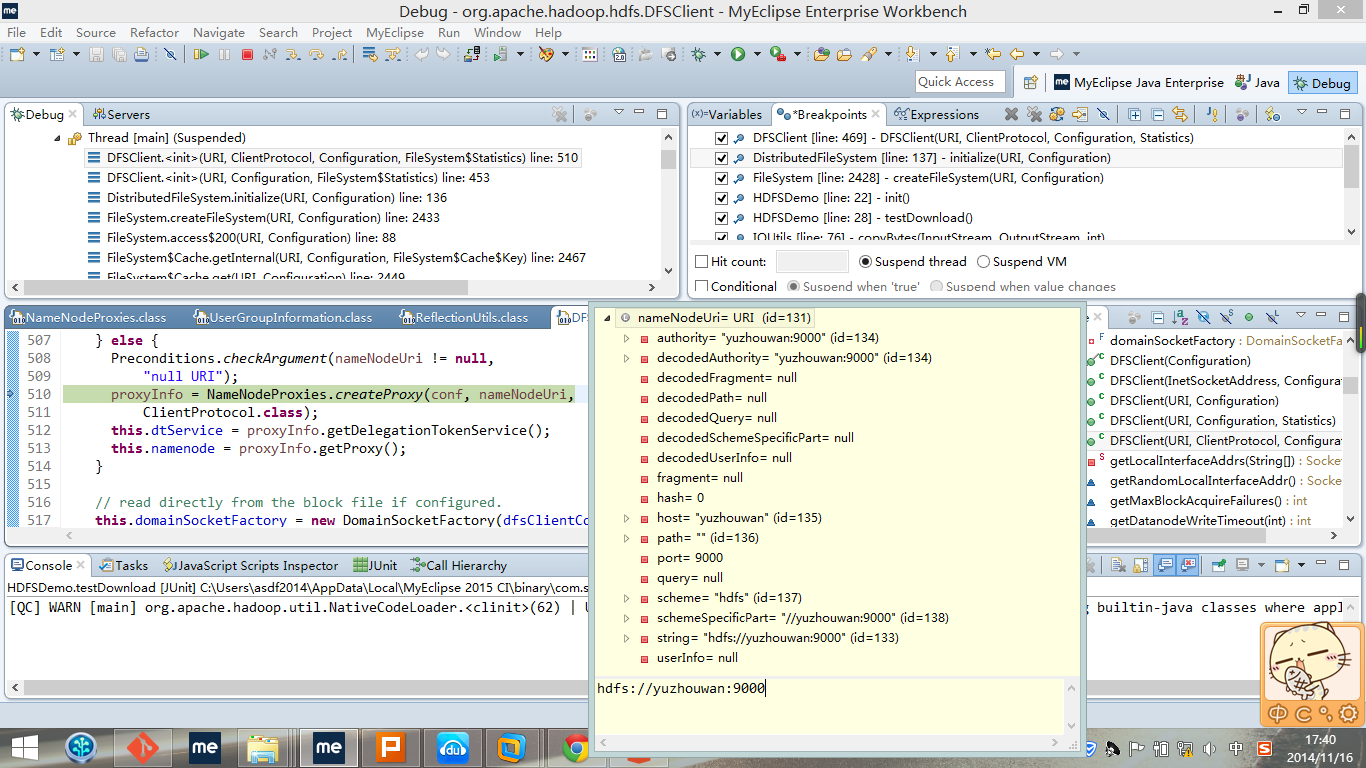1366x768 pixels.
Task: Expand the host "yuzhouwan" tree node
Action: (627, 518)
